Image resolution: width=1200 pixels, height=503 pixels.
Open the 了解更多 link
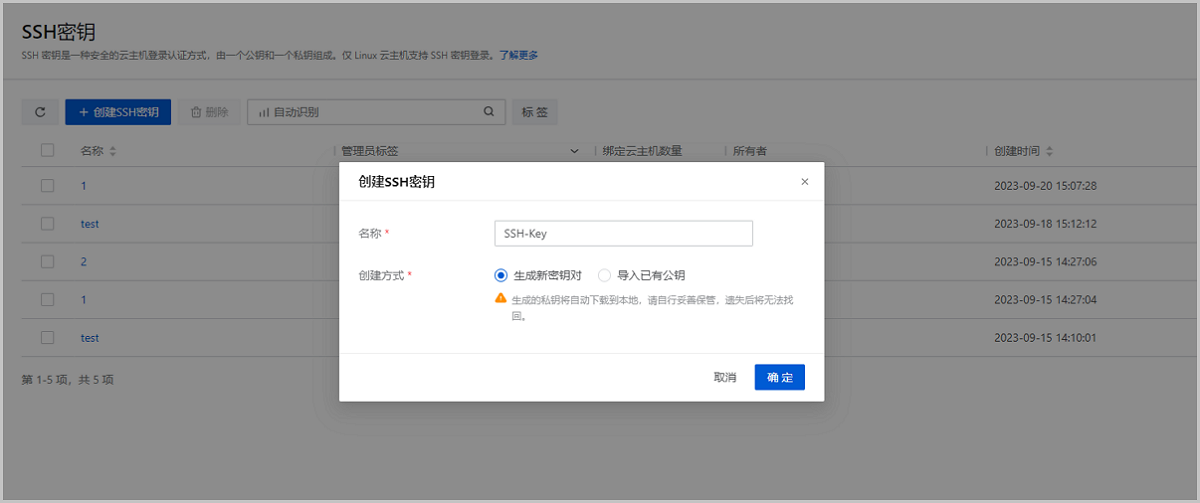[x=519, y=55]
